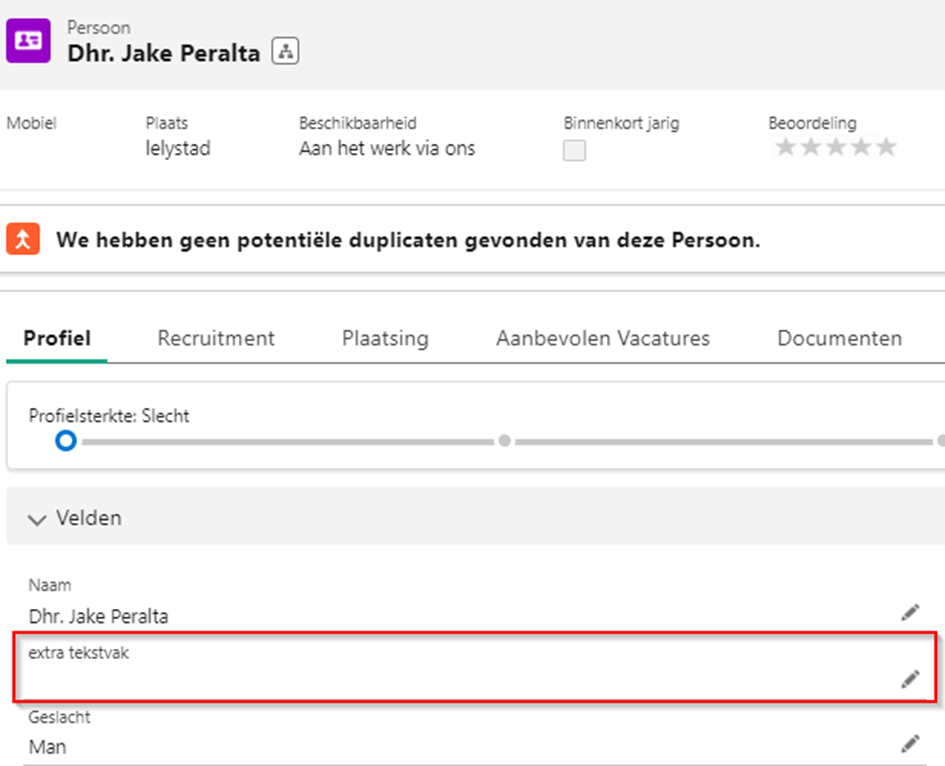Open the Plaatsing tab
Viewport: 945px width, 766px height.
click(385, 338)
